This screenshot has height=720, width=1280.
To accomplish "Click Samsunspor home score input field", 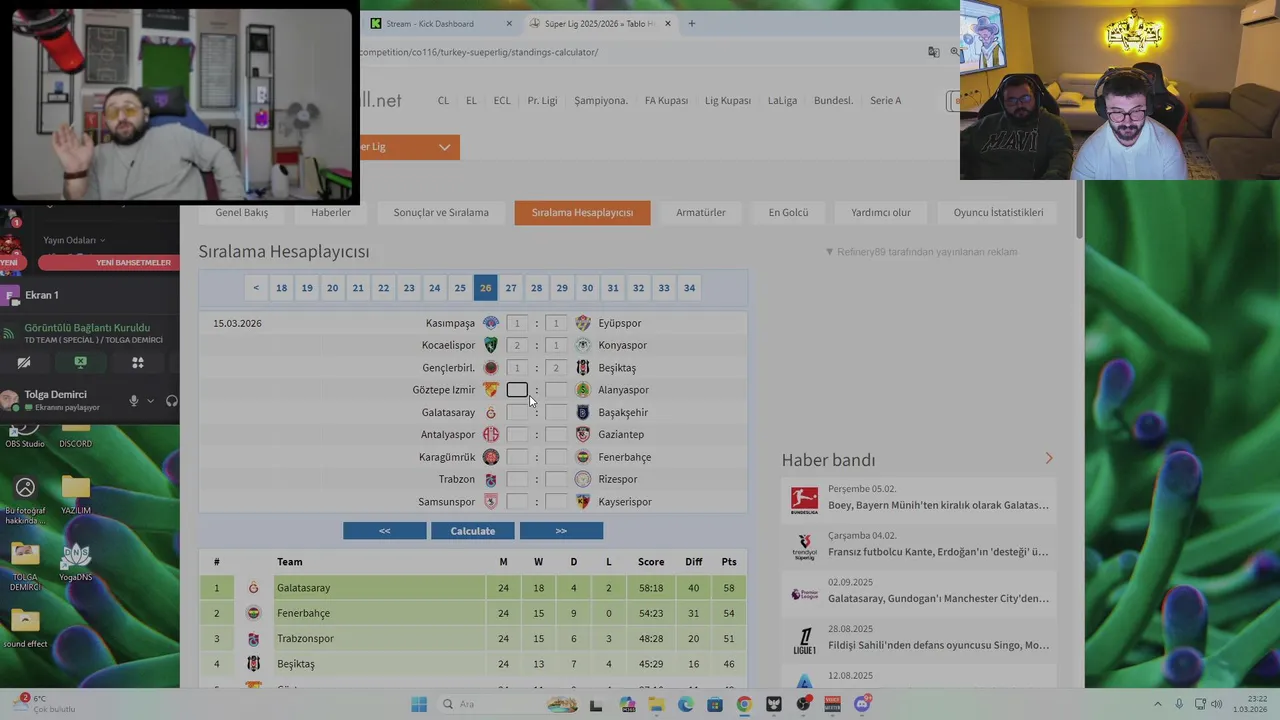I will pyautogui.click(x=517, y=502).
